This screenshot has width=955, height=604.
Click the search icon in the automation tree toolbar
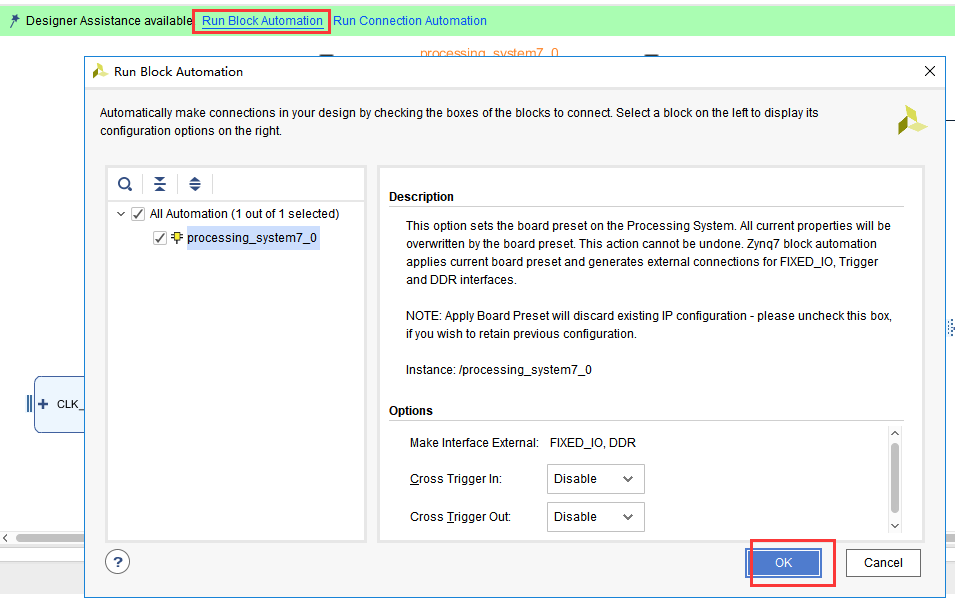(x=125, y=184)
